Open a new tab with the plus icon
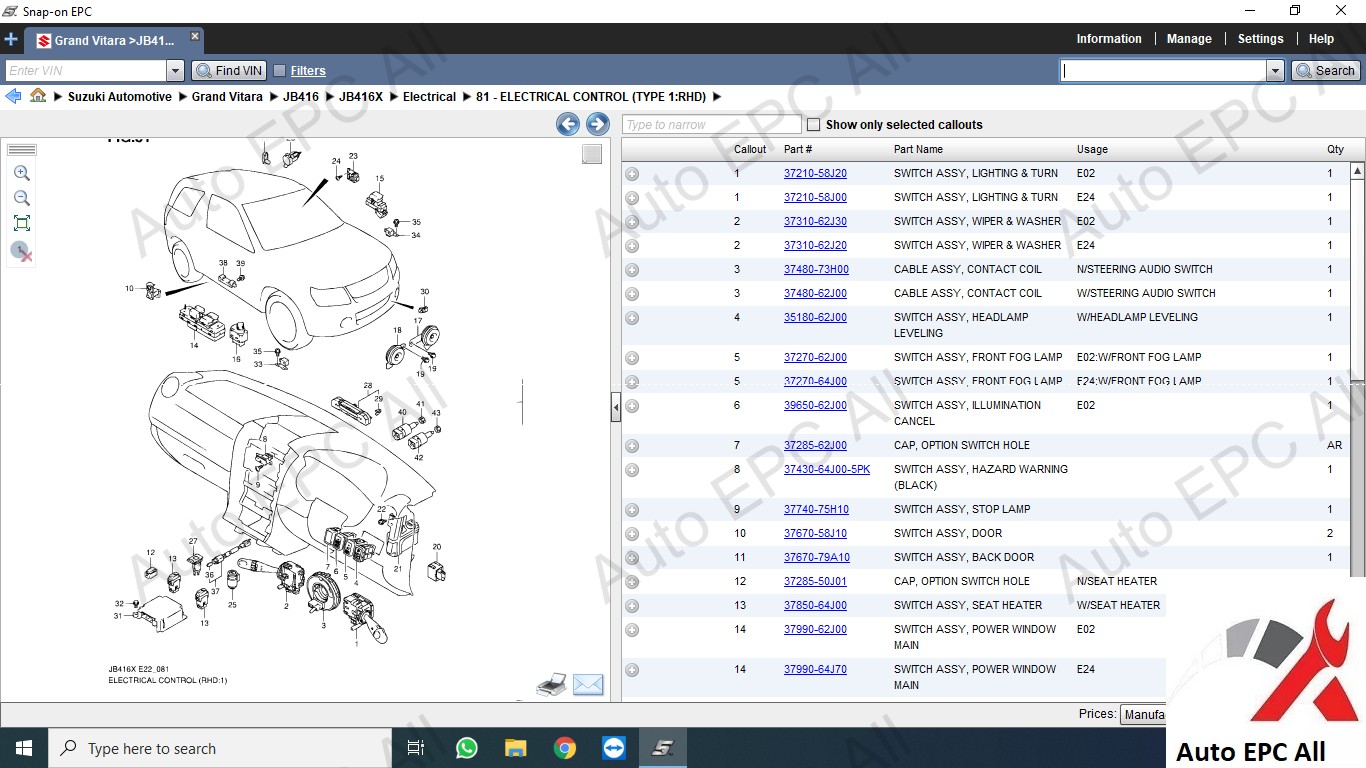 click(11, 40)
